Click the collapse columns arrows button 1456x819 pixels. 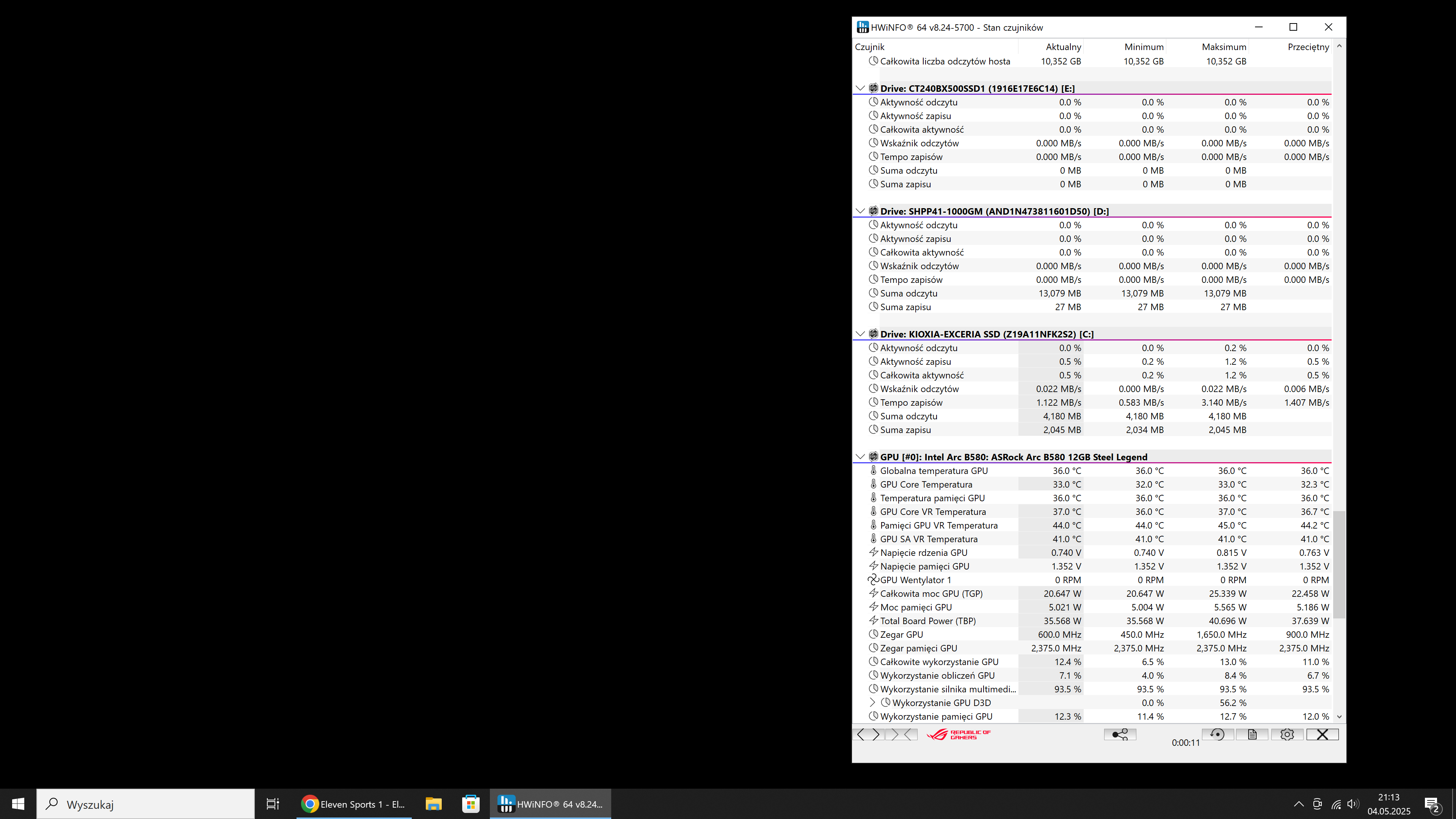click(902, 734)
